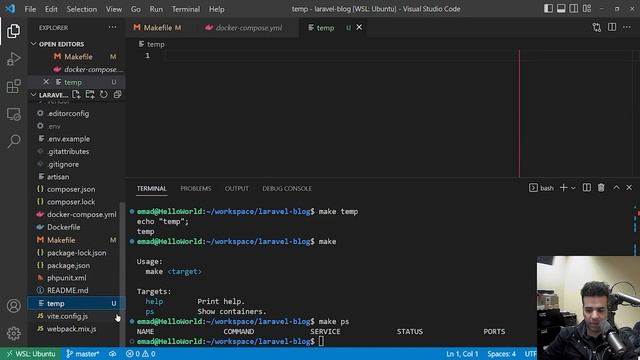Click explorer sidebar vertical scrollbar
Viewport: 640px width, 360px height.
[122, 273]
